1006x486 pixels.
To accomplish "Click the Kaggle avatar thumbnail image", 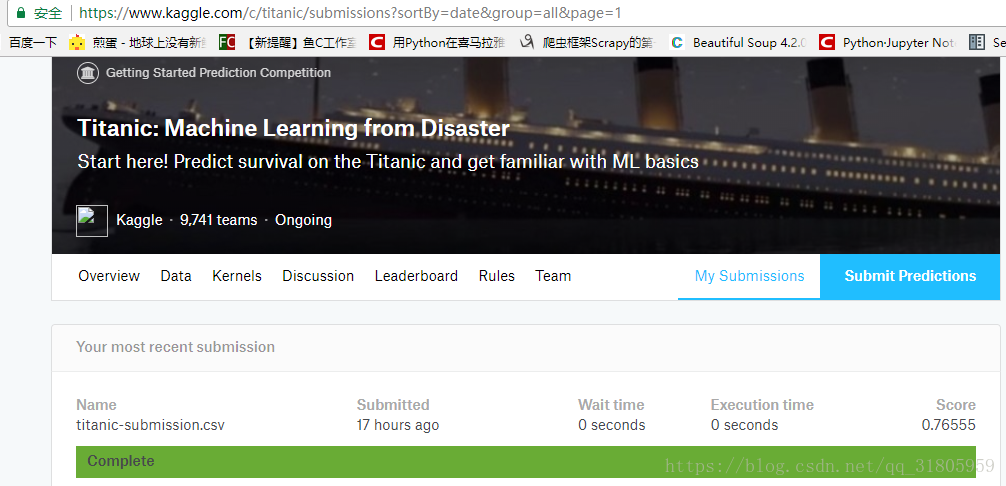I will point(92,221).
